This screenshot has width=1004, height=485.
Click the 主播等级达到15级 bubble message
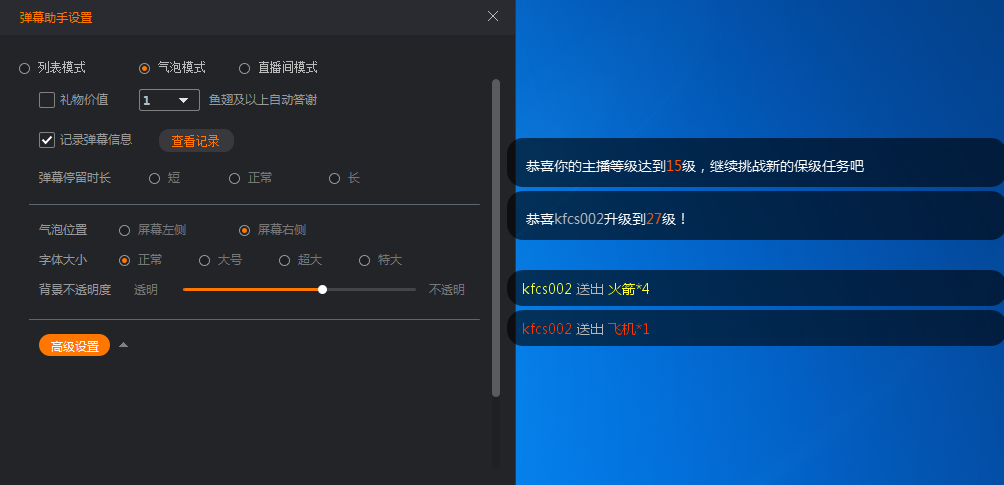[756, 163]
